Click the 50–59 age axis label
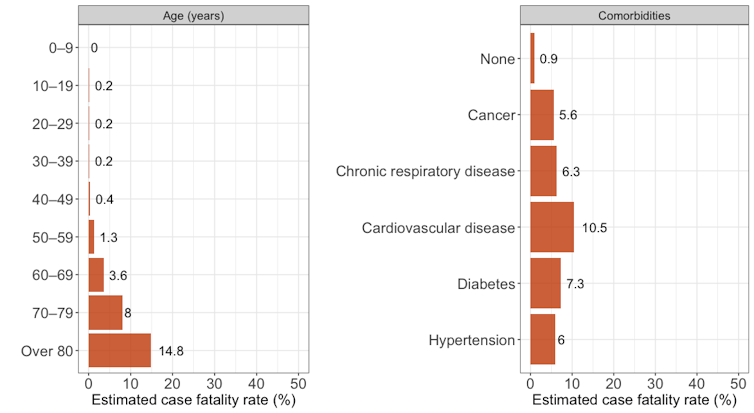Viewport: 754px width, 413px height. (x=55, y=237)
